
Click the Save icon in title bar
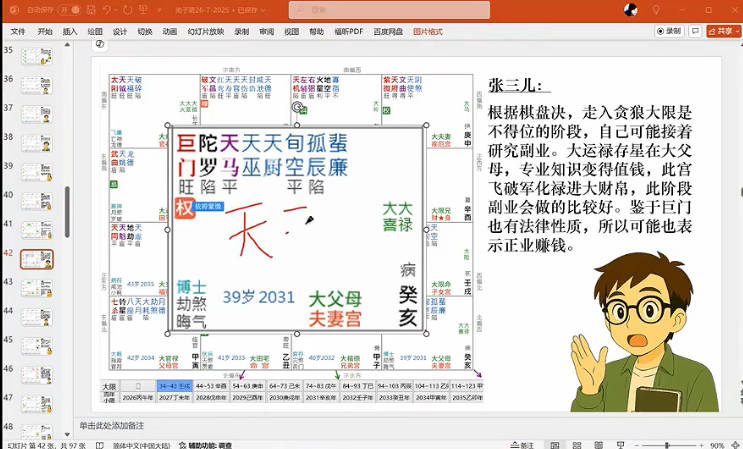pyautogui.click(x=89, y=9)
